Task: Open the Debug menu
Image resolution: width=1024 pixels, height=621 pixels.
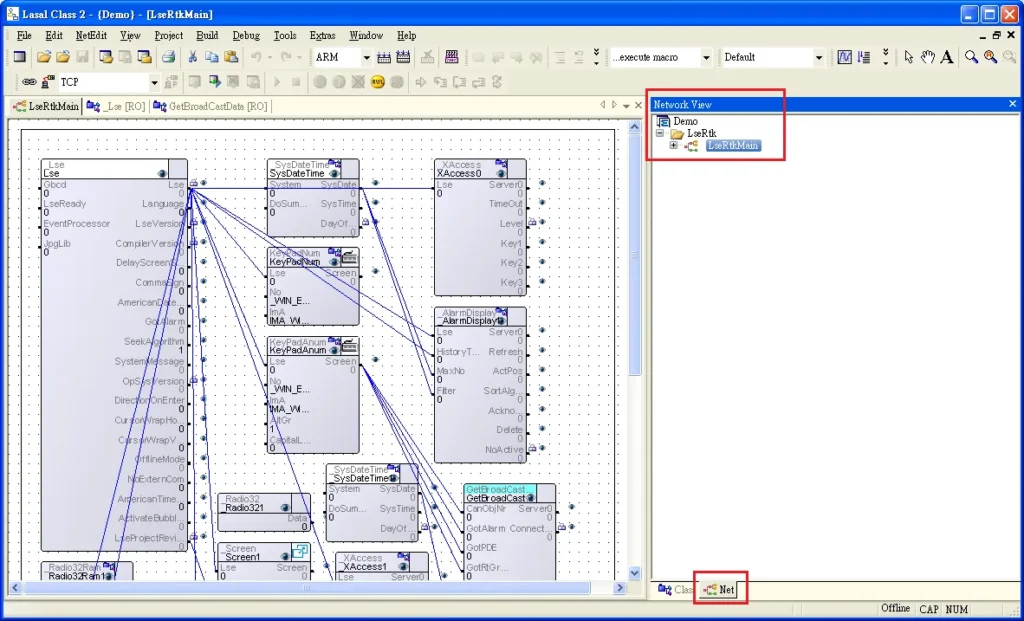Action: click(246, 35)
